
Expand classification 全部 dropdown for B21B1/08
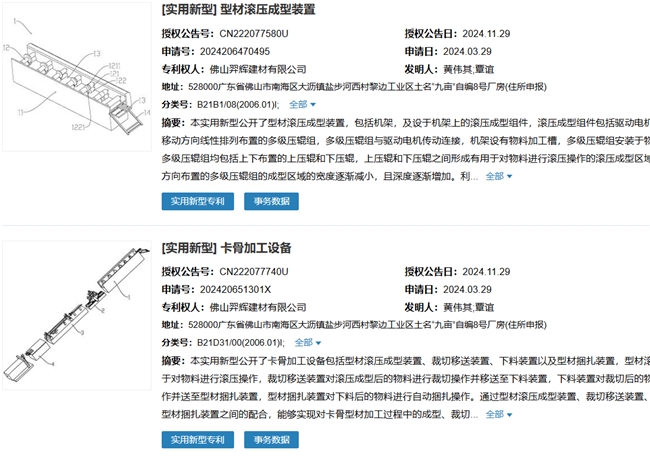(x=302, y=104)
